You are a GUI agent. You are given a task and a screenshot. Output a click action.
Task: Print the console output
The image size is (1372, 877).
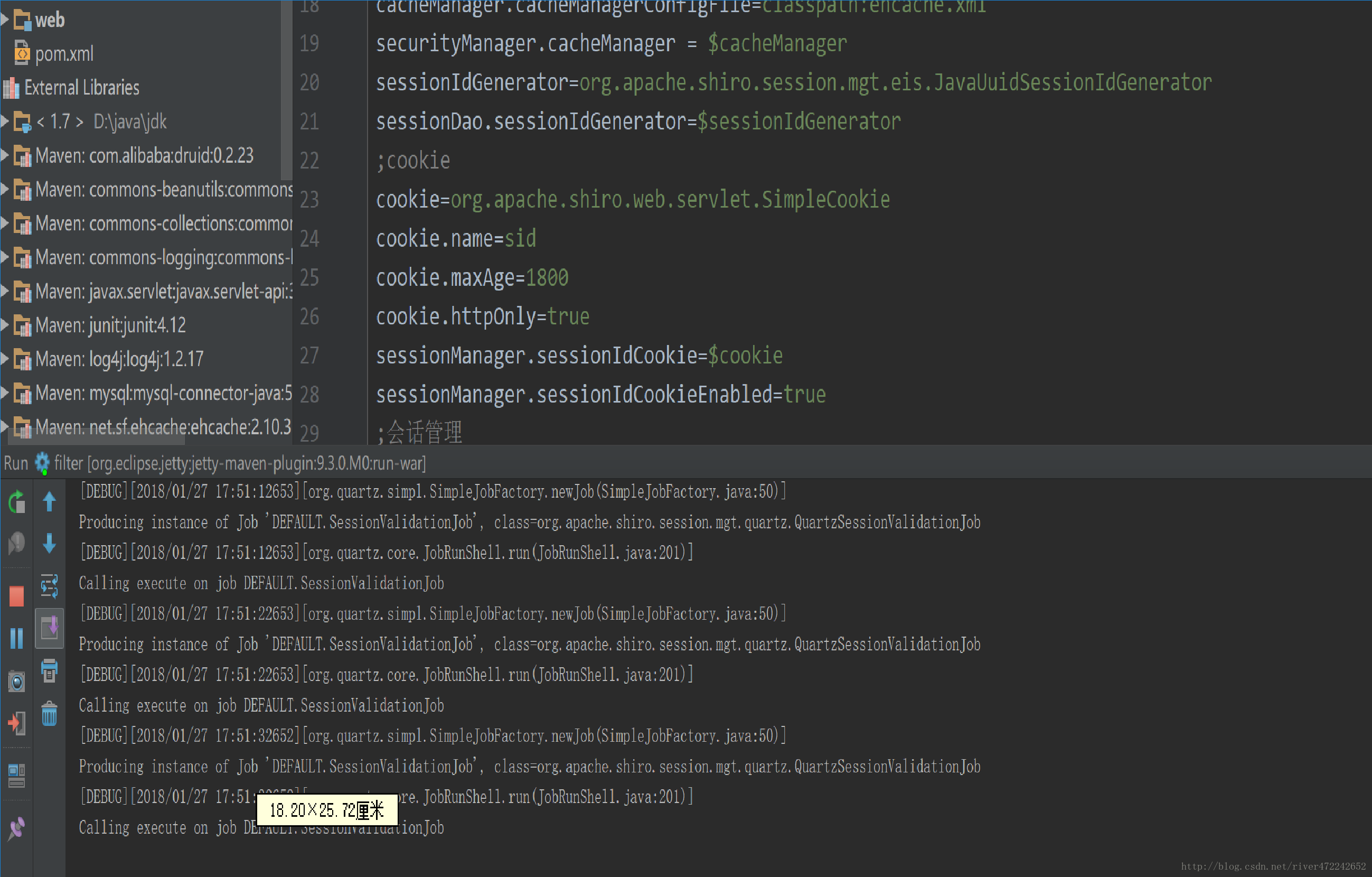(50, 671)
